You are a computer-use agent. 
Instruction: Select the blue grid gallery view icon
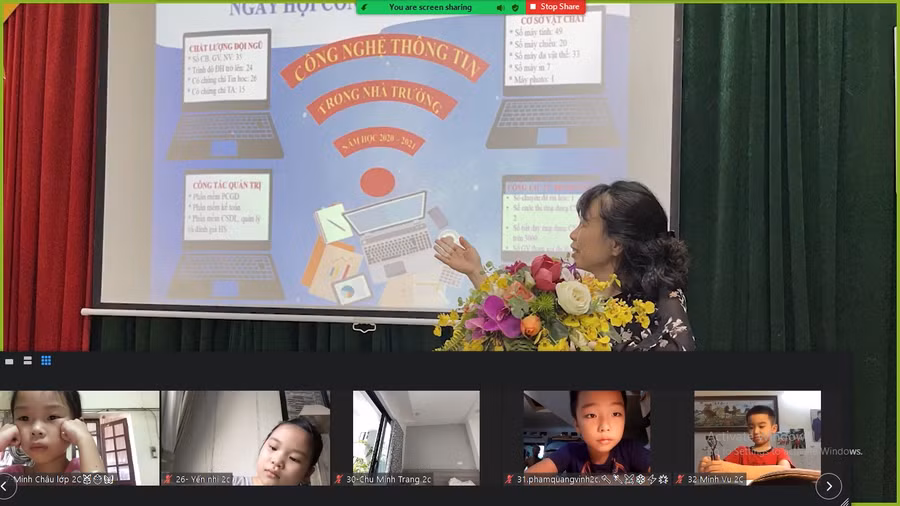click(x=46, y=360)
